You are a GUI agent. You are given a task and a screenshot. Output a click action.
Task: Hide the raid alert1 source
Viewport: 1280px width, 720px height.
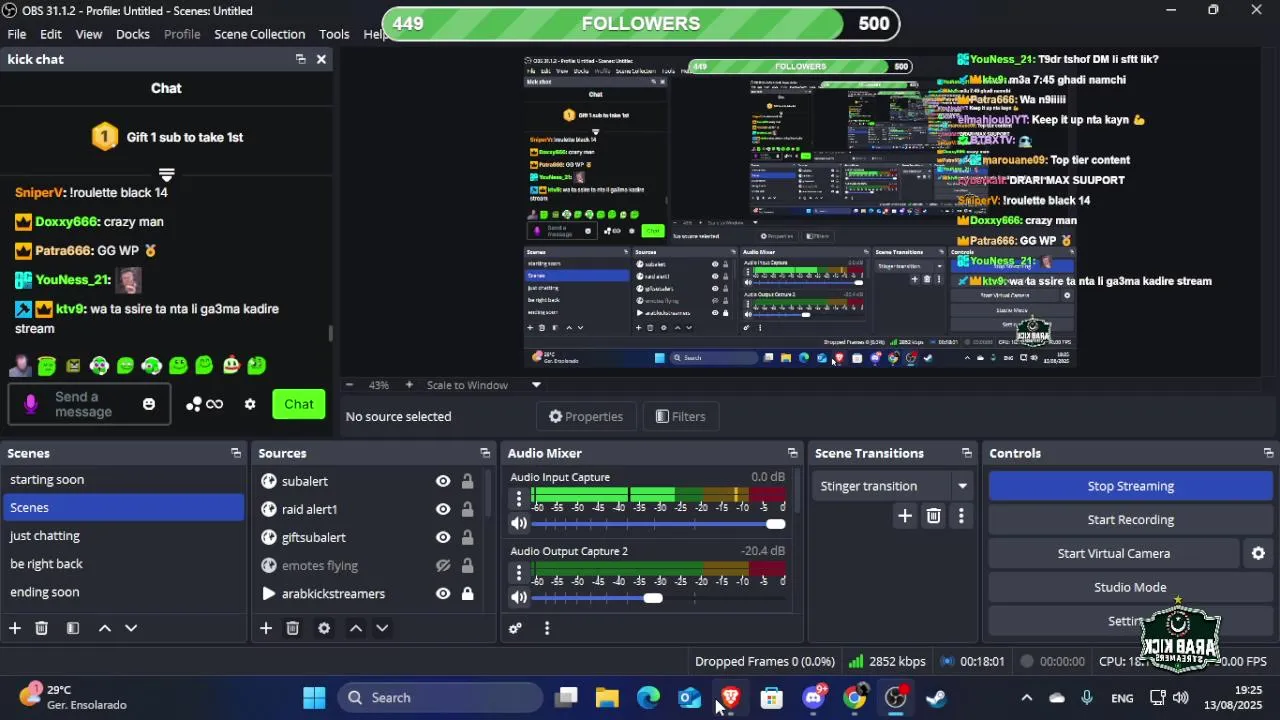click(x=443, y=509)
